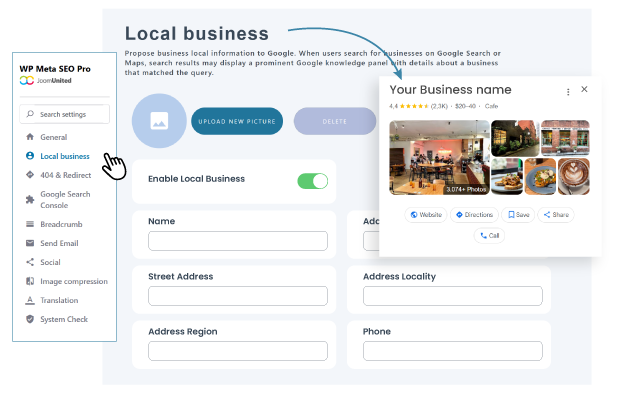The image size is (630, 400).
Task: Click the Website button in business panel
Action: point(426,214)
